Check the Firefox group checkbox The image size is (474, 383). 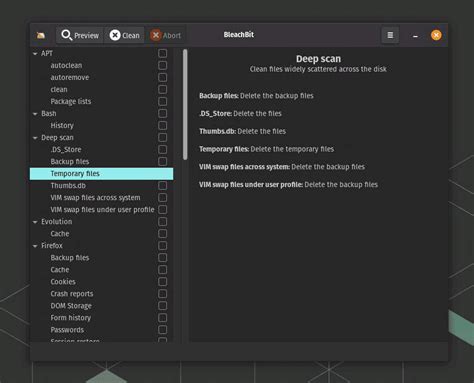click(x=162, y=245)
